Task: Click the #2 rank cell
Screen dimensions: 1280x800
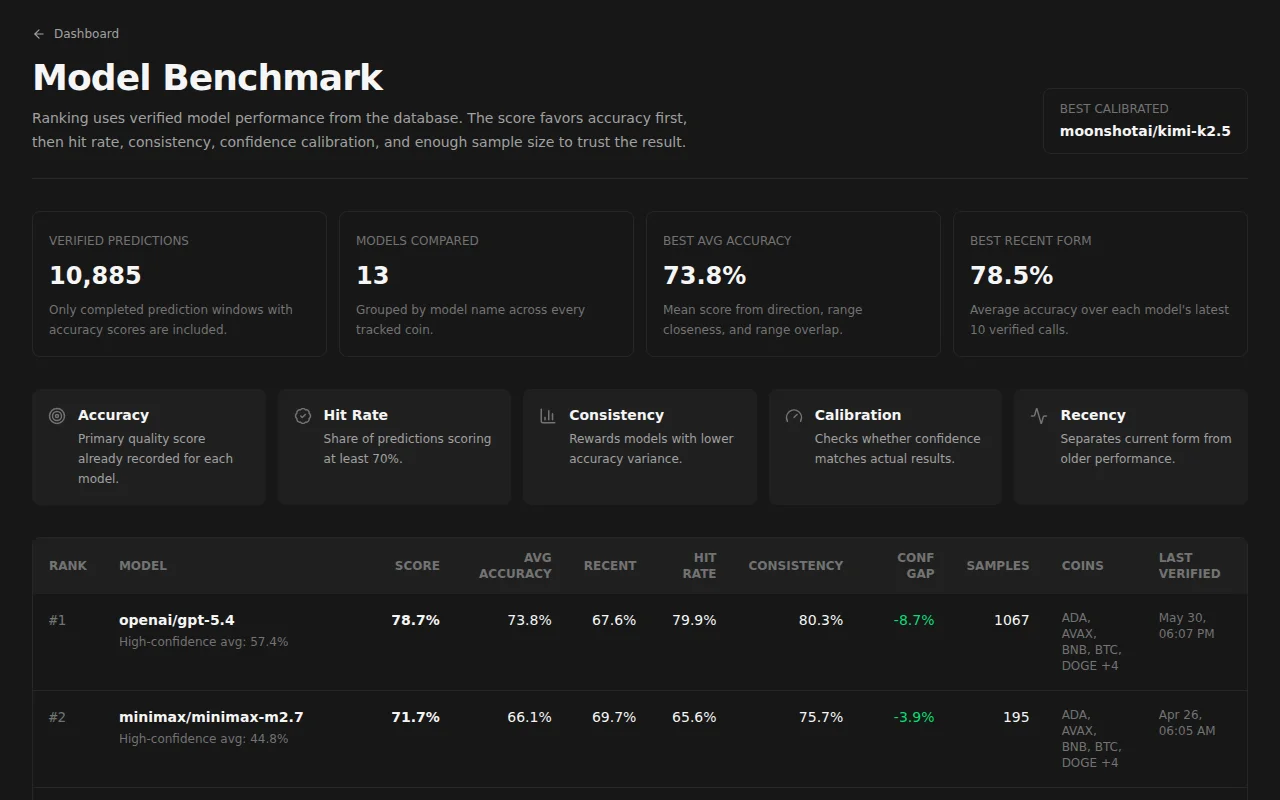Action: click(x=57, y=717)
